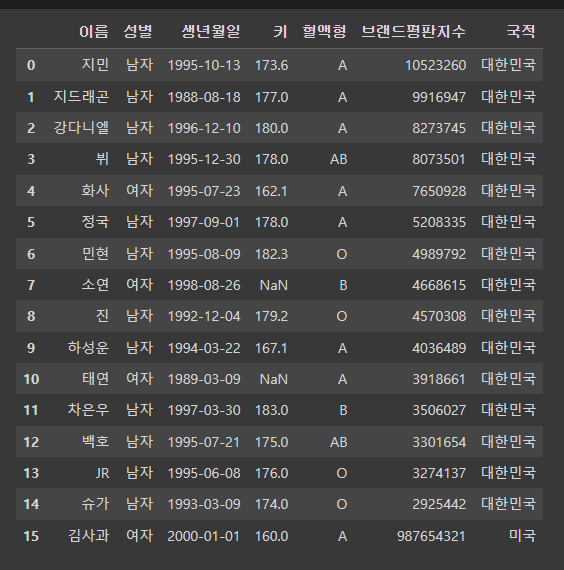
Task: Click 대한민국 in 진 row
Action: (509, 316)
